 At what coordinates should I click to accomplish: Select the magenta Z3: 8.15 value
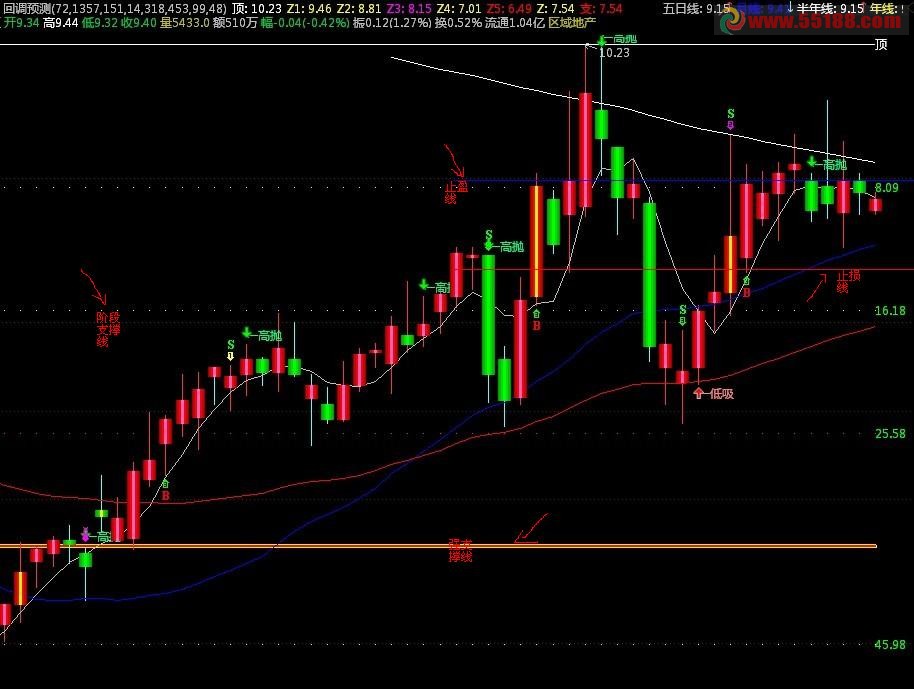[409, 9]
